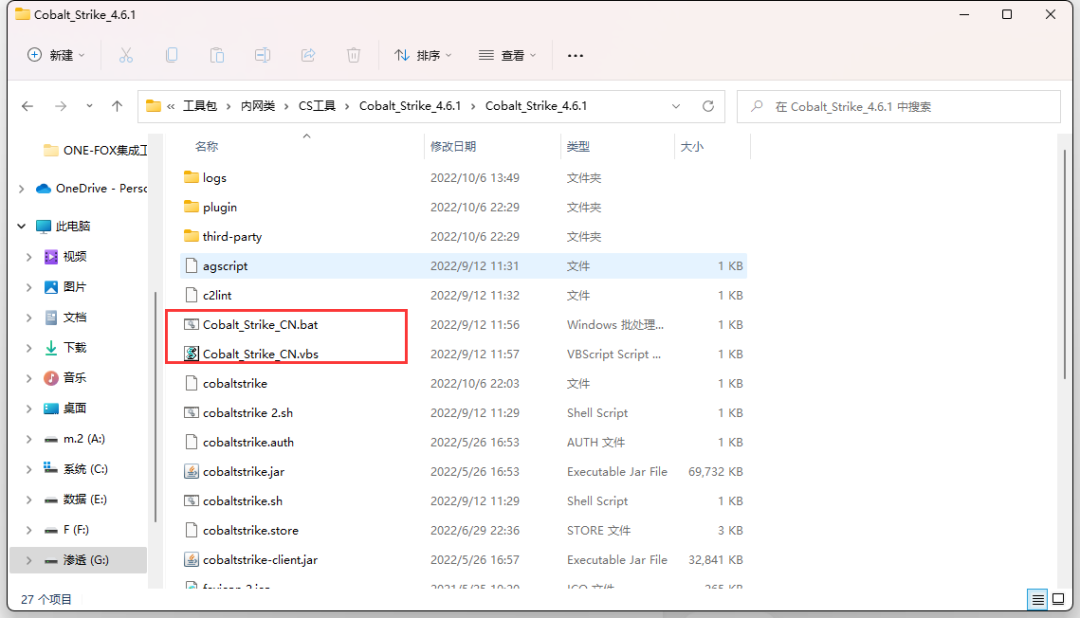
Task: Select the cobaltstrike 2.sh file
Action: (x=248, y=413)
